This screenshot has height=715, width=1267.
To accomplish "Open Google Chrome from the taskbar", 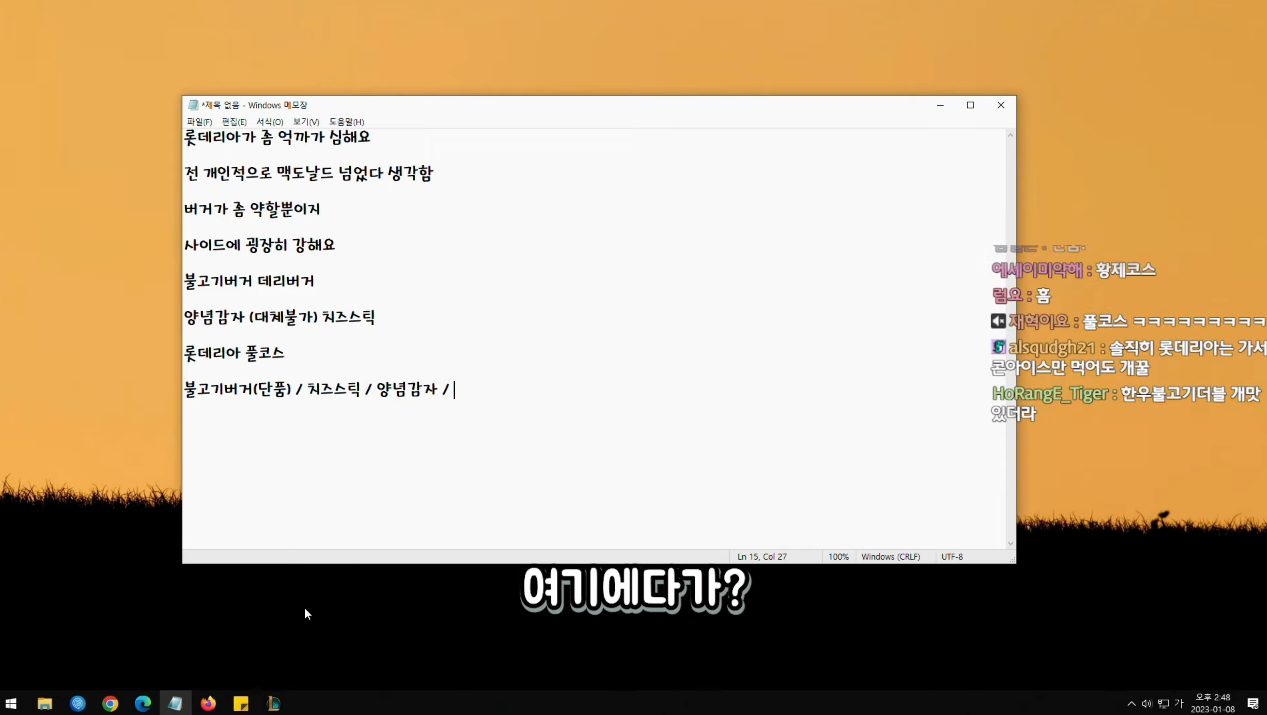I will (x=110, y=703).
